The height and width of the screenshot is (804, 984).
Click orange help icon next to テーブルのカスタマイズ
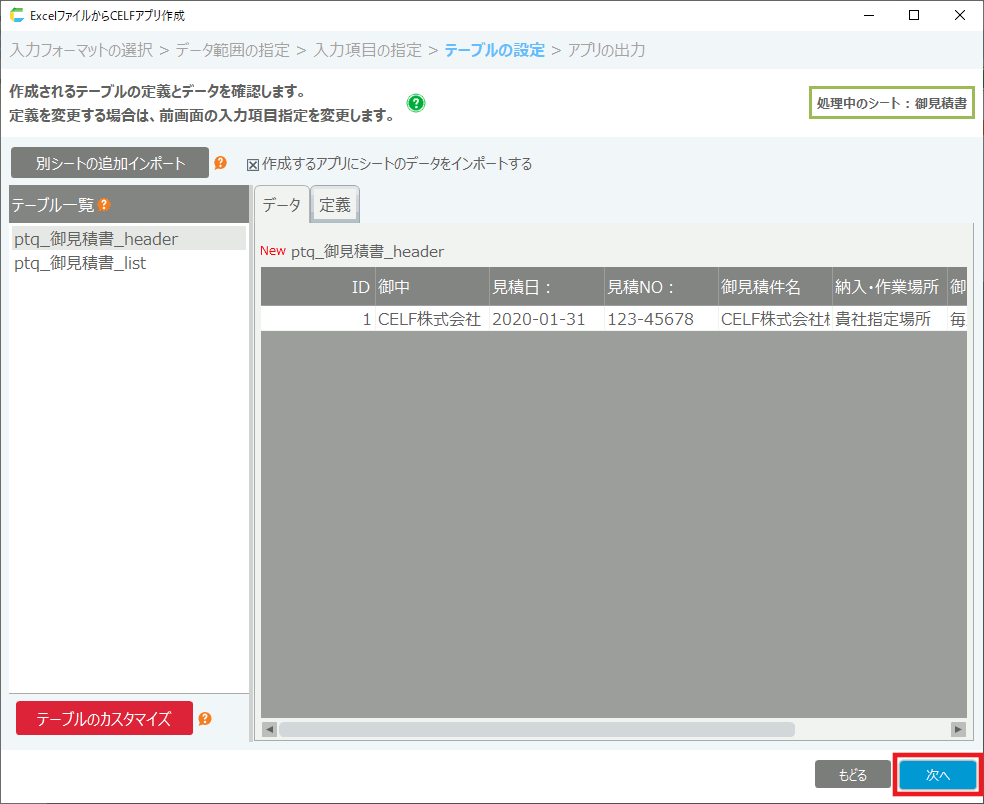(205, 719)
